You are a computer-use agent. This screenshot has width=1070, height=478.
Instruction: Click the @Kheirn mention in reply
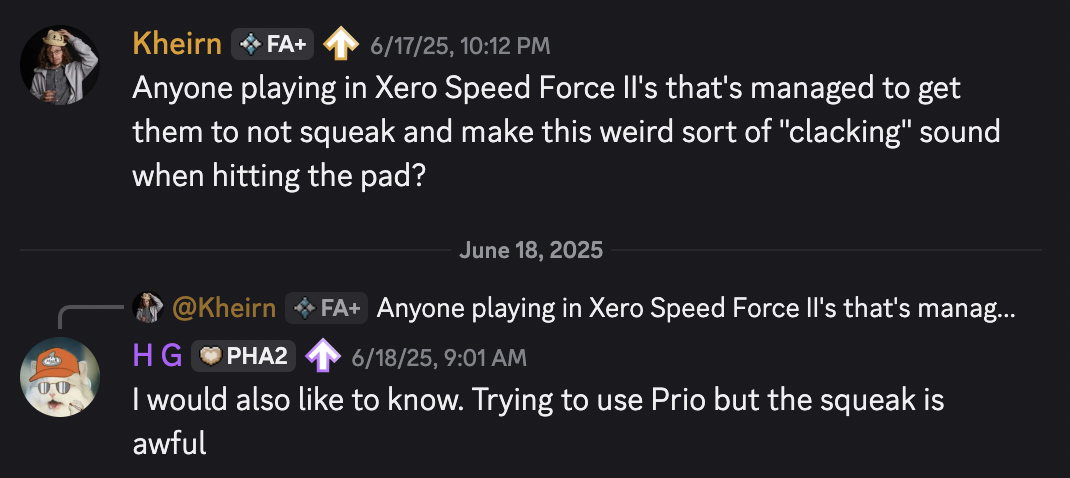pos(224,308)
